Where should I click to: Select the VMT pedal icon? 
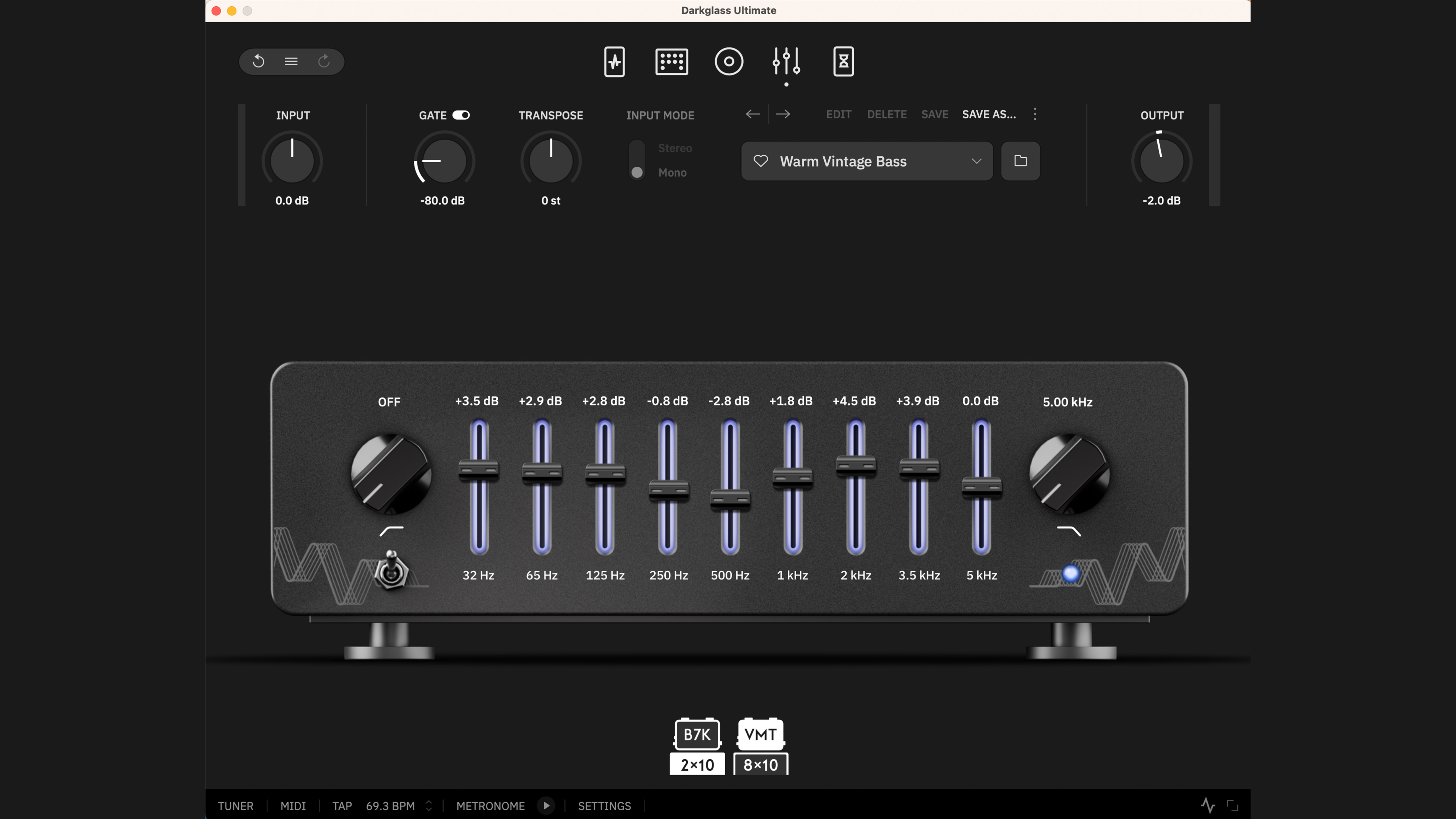[x=760, y=734]
